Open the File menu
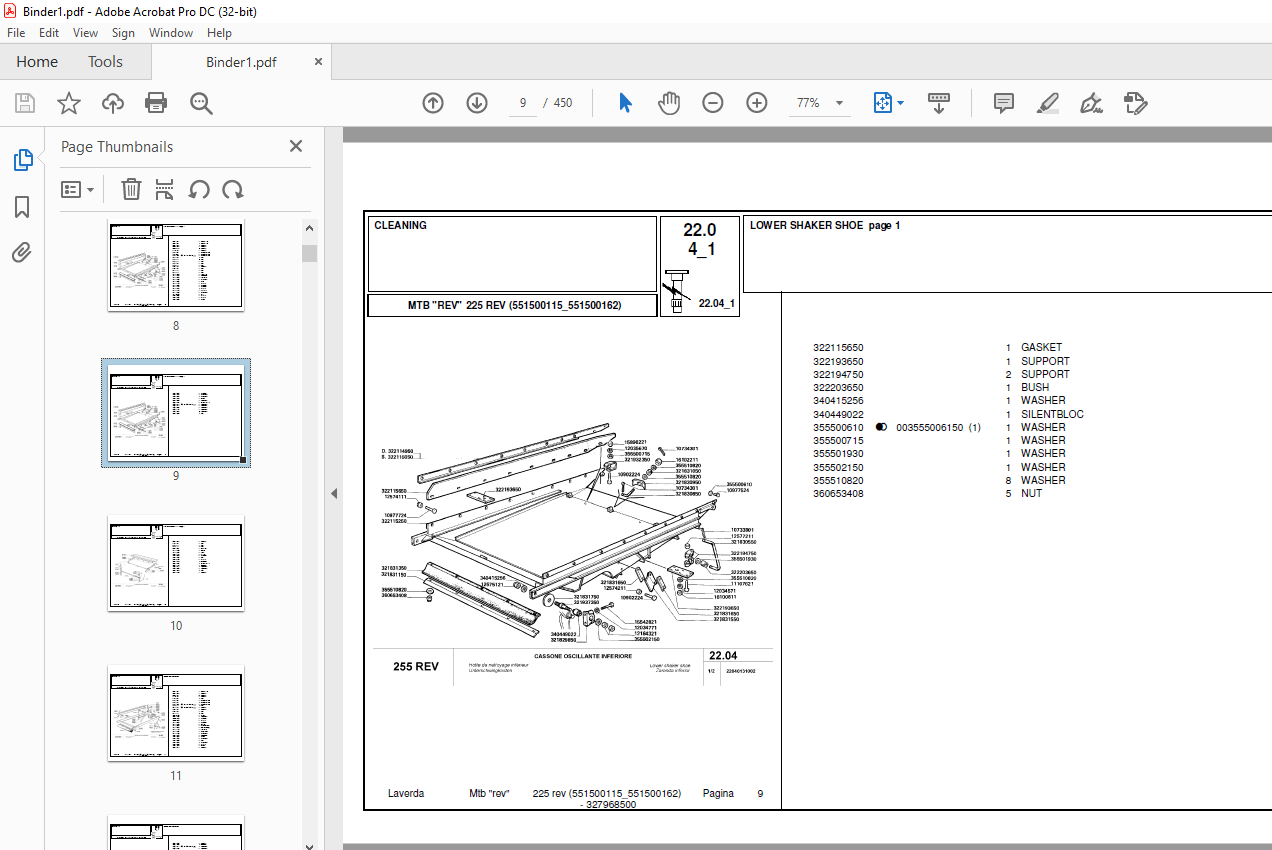 point(16,33)
